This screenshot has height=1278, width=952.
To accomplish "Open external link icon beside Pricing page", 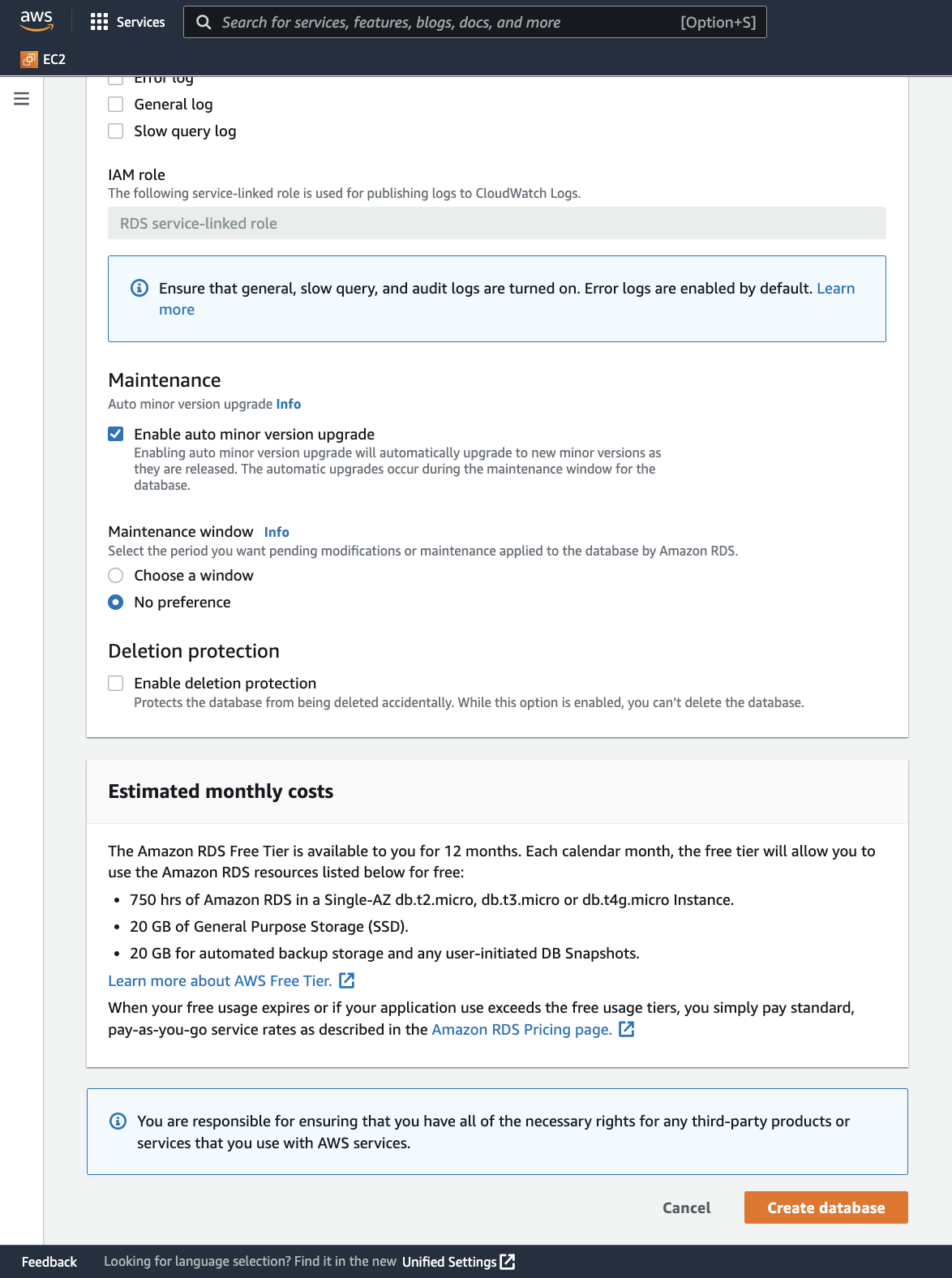I will 626,1029.
